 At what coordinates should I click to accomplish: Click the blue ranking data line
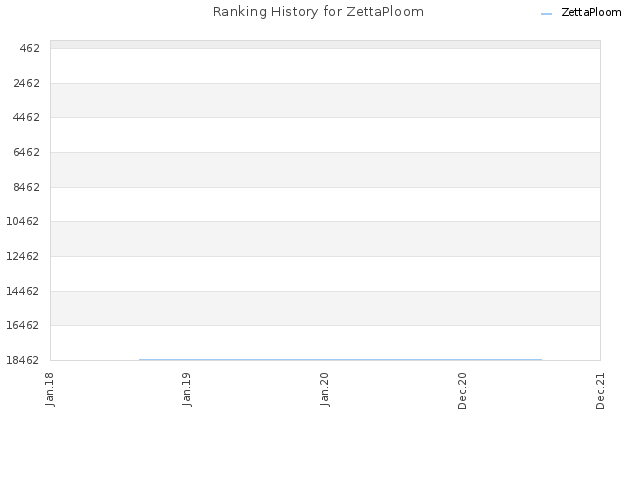tap(340, 360)
